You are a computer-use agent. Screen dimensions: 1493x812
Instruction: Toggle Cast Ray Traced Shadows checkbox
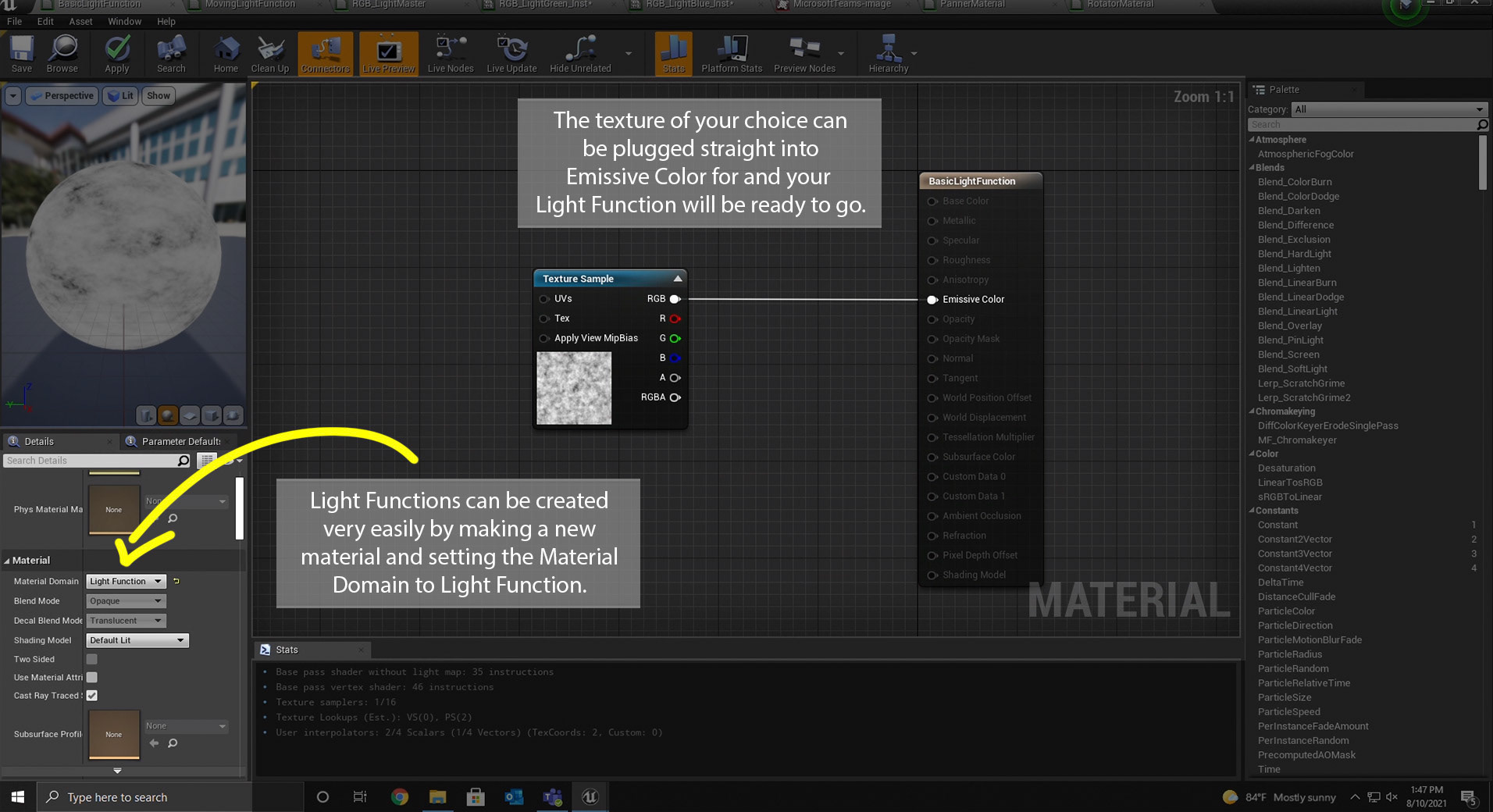pos(92,695)
